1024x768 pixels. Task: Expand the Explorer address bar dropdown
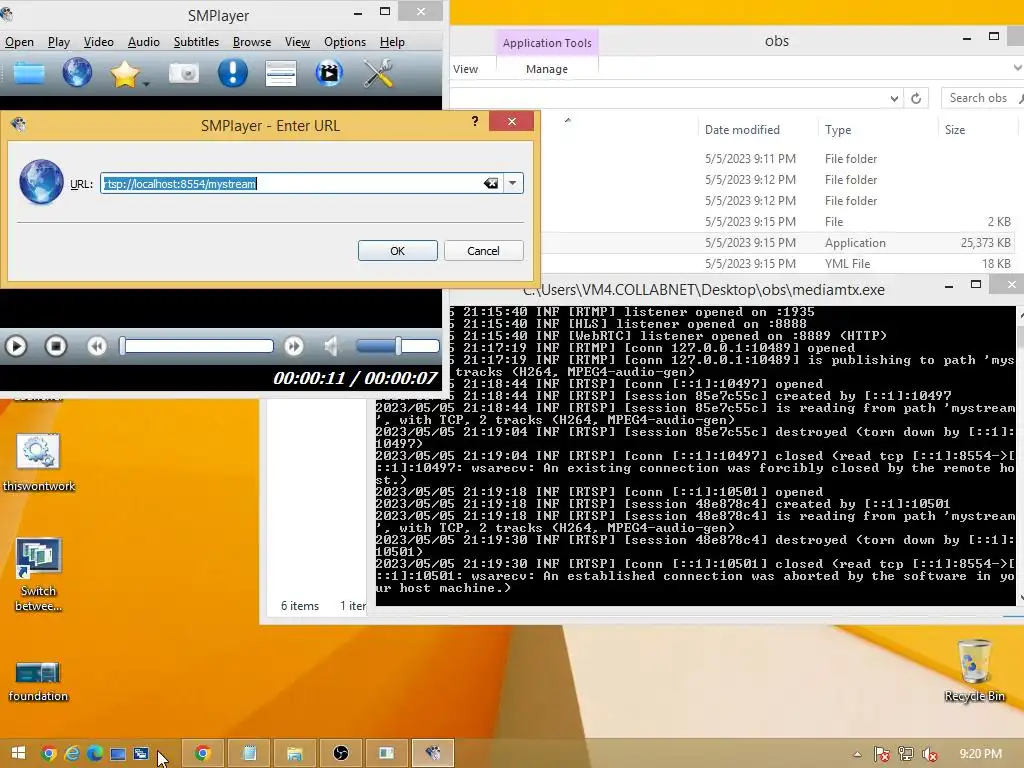[x=894, y=98]
